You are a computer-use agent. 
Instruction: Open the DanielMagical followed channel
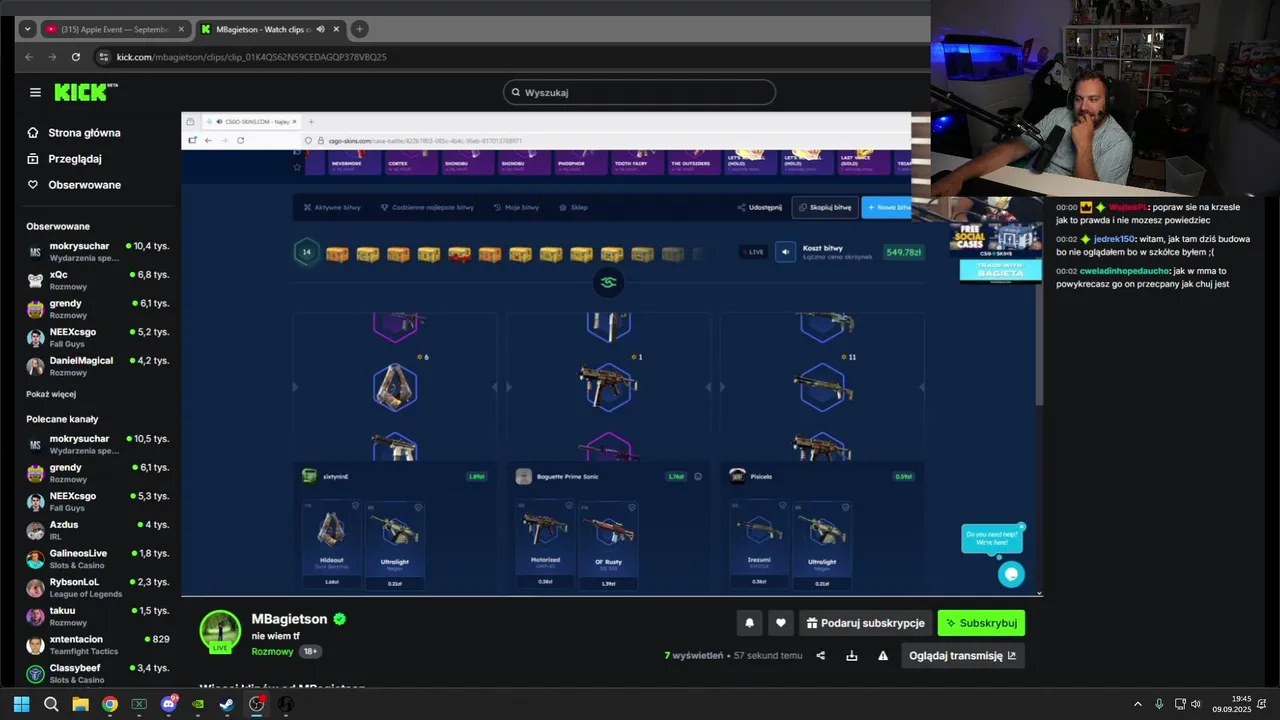[97, 365]
